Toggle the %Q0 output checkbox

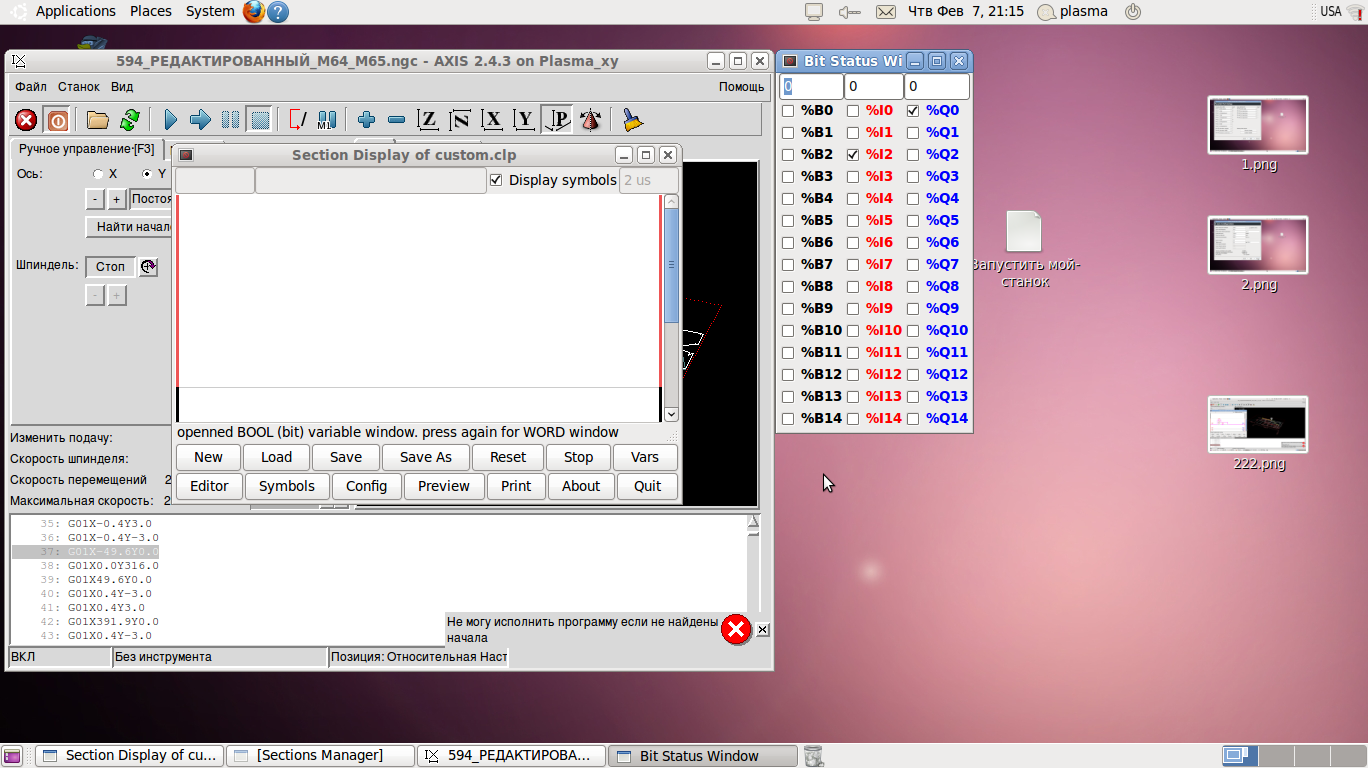(913, 111)
